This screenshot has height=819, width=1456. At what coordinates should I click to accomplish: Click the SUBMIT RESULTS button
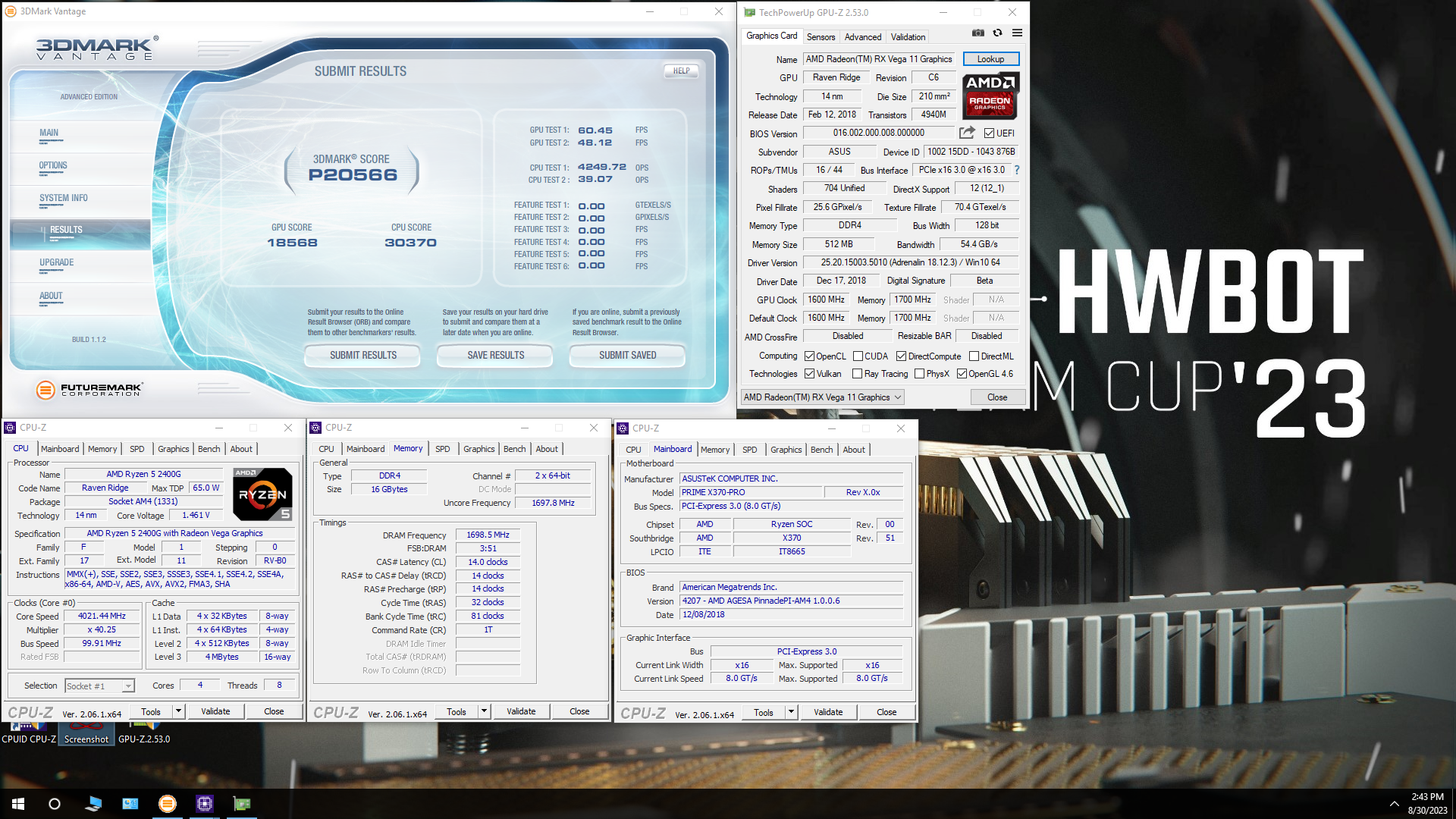pyautogui.click(x=363, y=355)
